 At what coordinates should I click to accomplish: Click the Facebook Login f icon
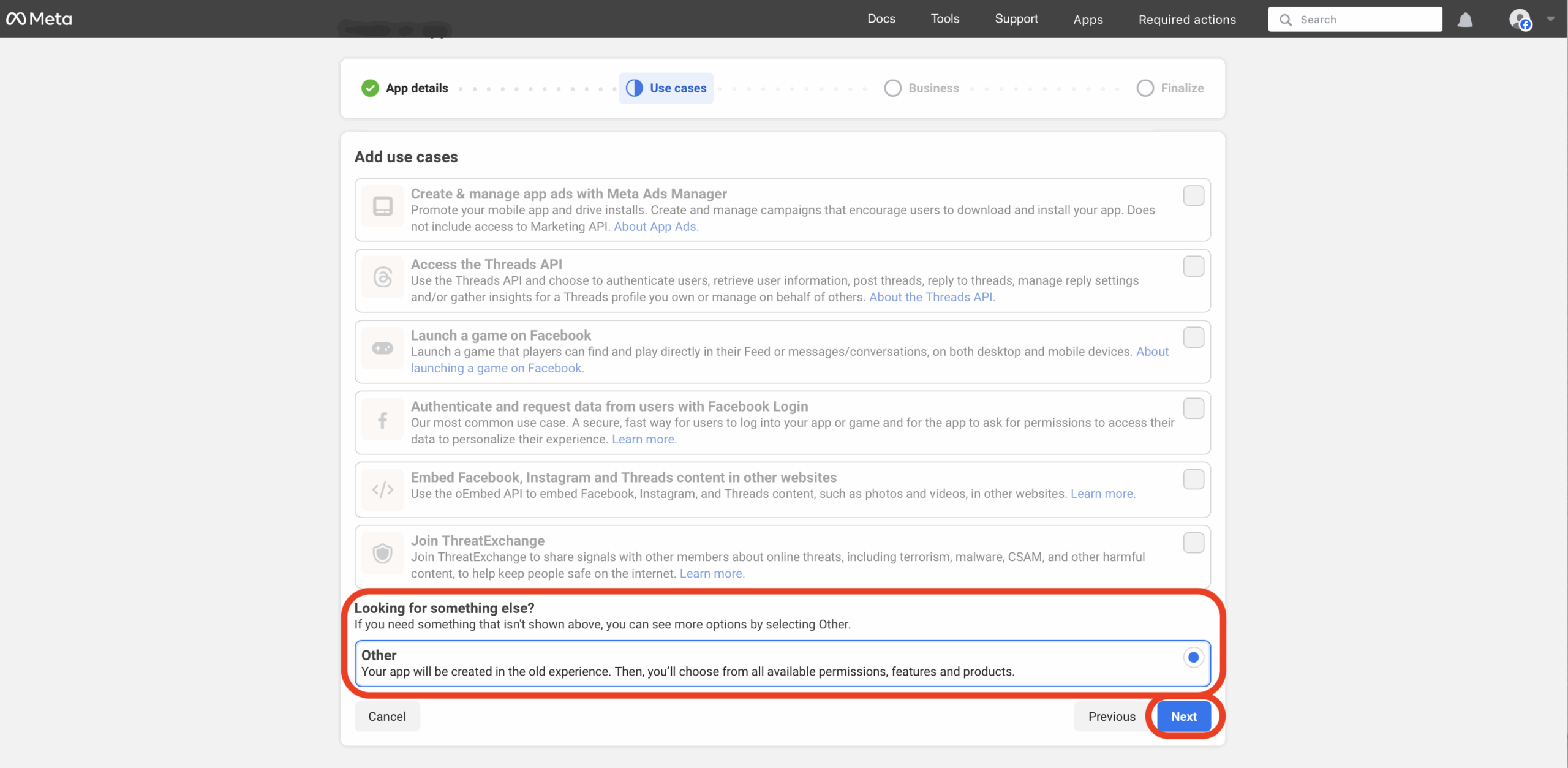pos(383,420)
